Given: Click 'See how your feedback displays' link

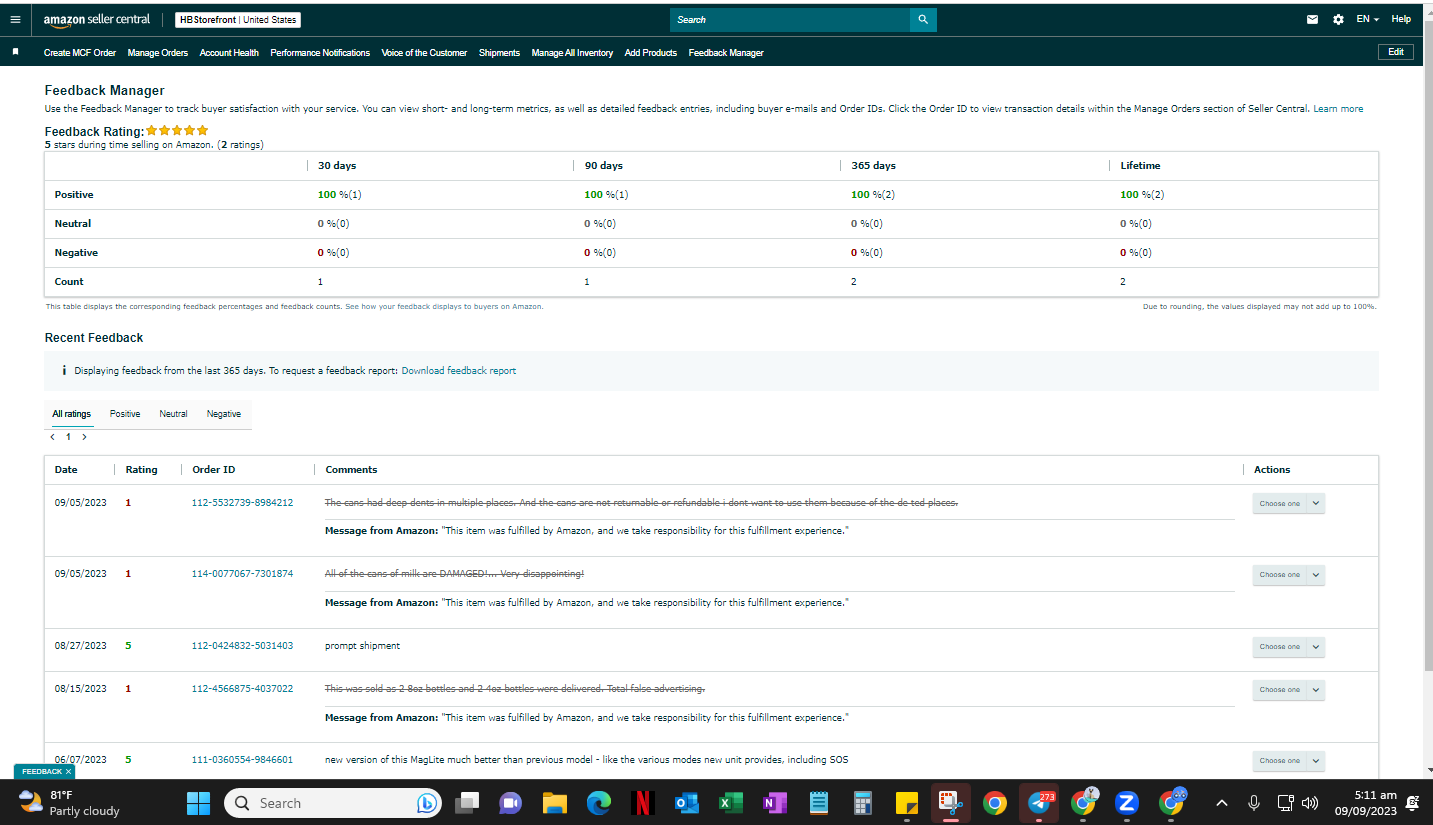Looking at the screenshot, I should tap(444, 307).
